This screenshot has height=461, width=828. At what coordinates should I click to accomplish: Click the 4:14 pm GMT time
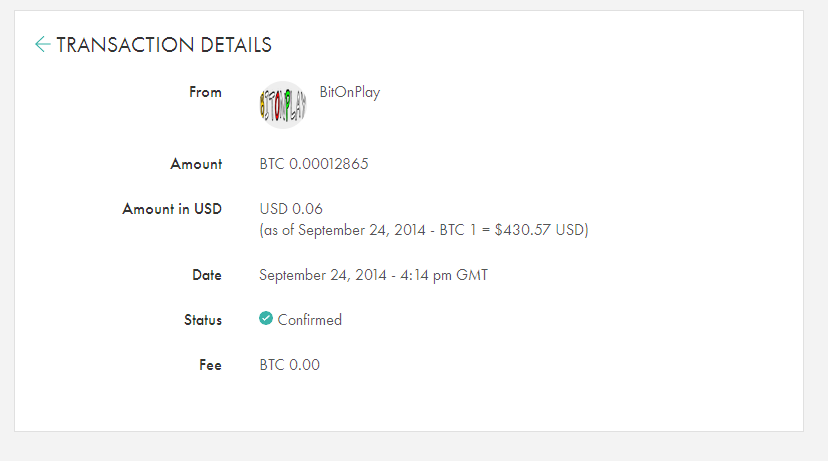446,275
